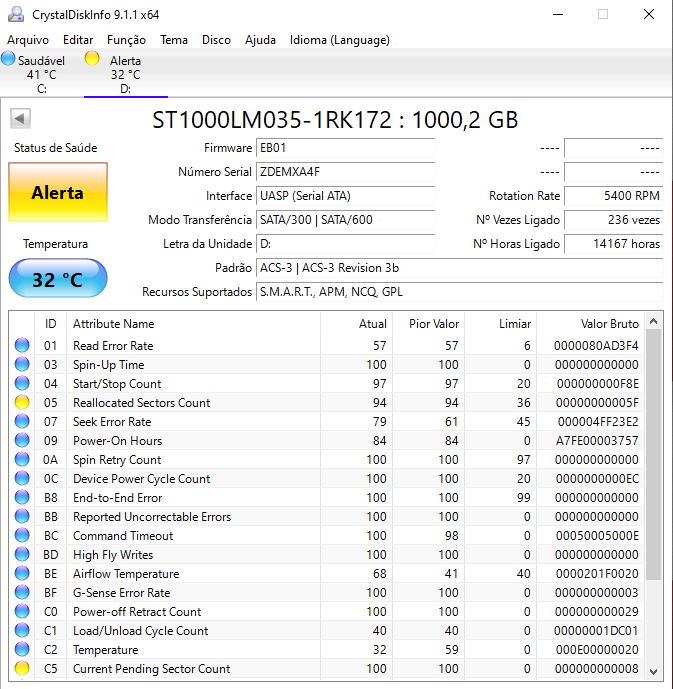Click the Attribute Name column header
This screenshot has width=673, height=689.
click(193, 324)
